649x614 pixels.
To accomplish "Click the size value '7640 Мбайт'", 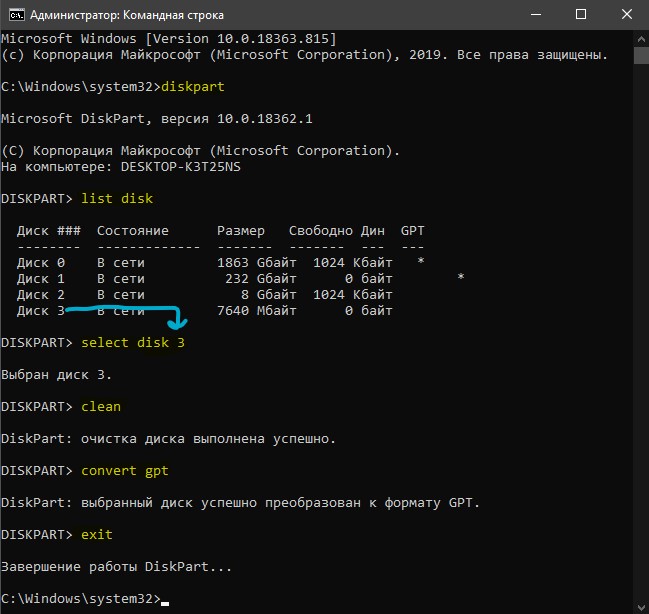I will click(257, 311).
